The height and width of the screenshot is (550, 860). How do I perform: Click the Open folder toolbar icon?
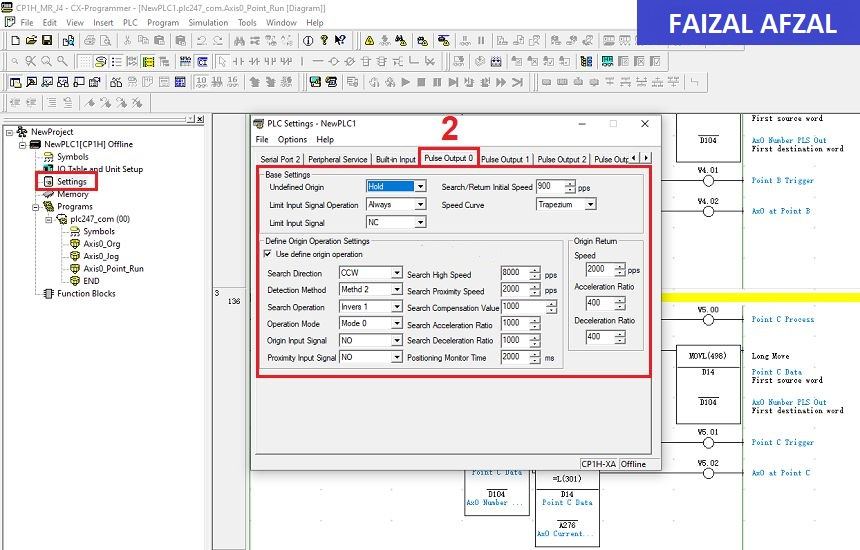coord(31,40)
